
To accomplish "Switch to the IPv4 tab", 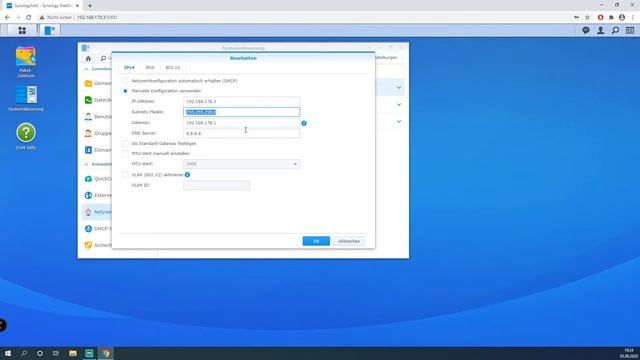I will click(129, 67).
